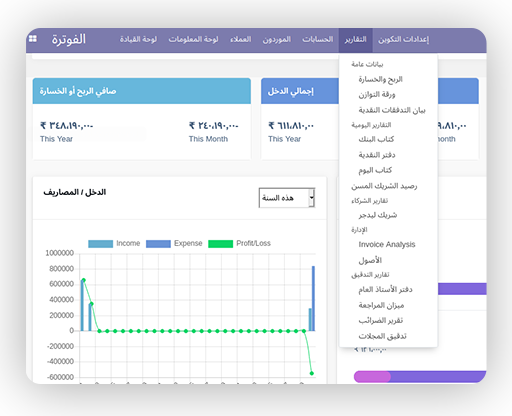Open the الموردون menu
This screenshot has width=512, height=416.
pyautogui.click(x=277, y=40)
